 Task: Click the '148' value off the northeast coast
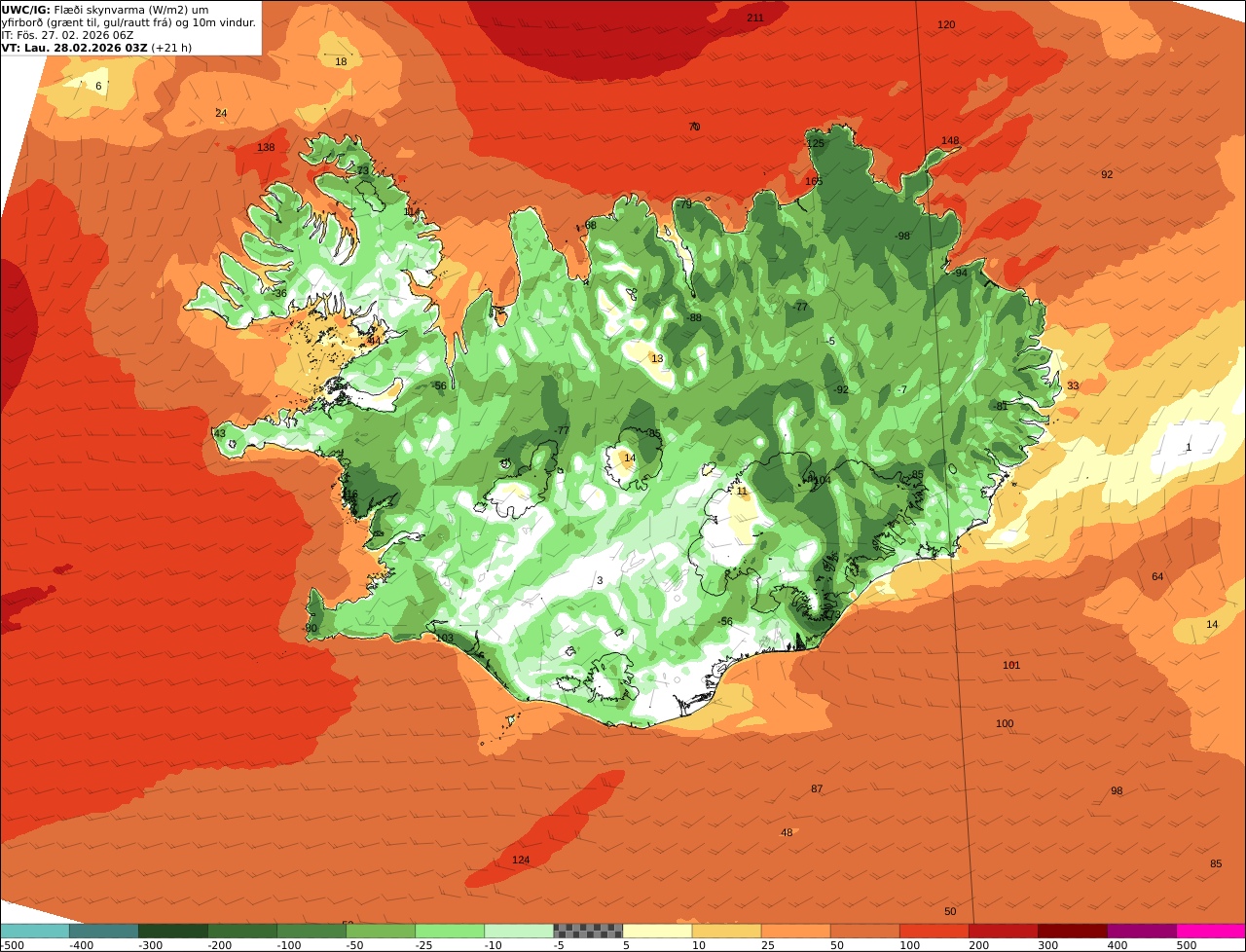[x=950, y=140]
